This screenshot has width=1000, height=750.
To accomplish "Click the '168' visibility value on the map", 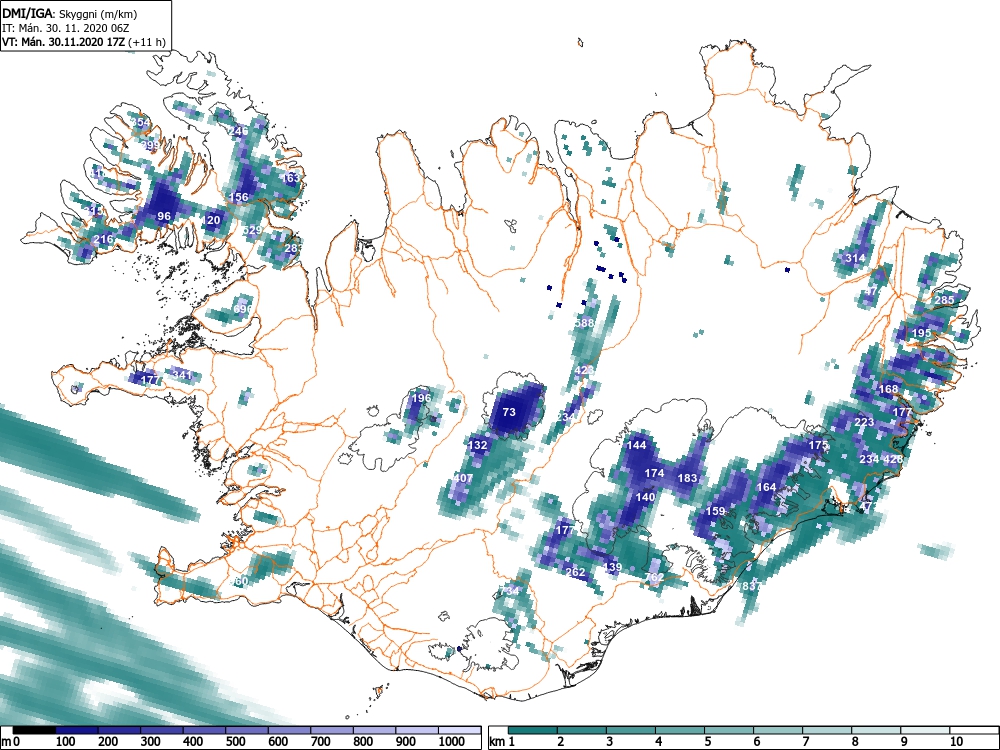I will [x=888, y=389].
